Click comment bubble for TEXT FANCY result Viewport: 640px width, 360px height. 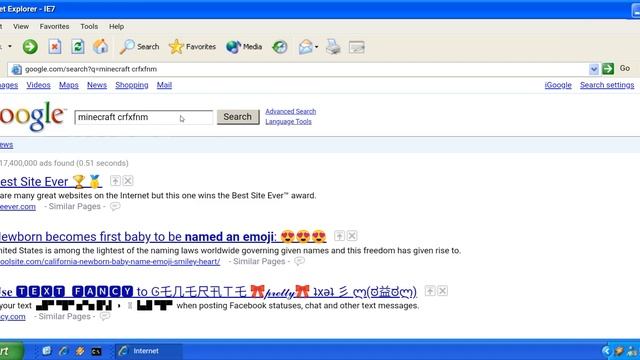click(x=105, y=316)
